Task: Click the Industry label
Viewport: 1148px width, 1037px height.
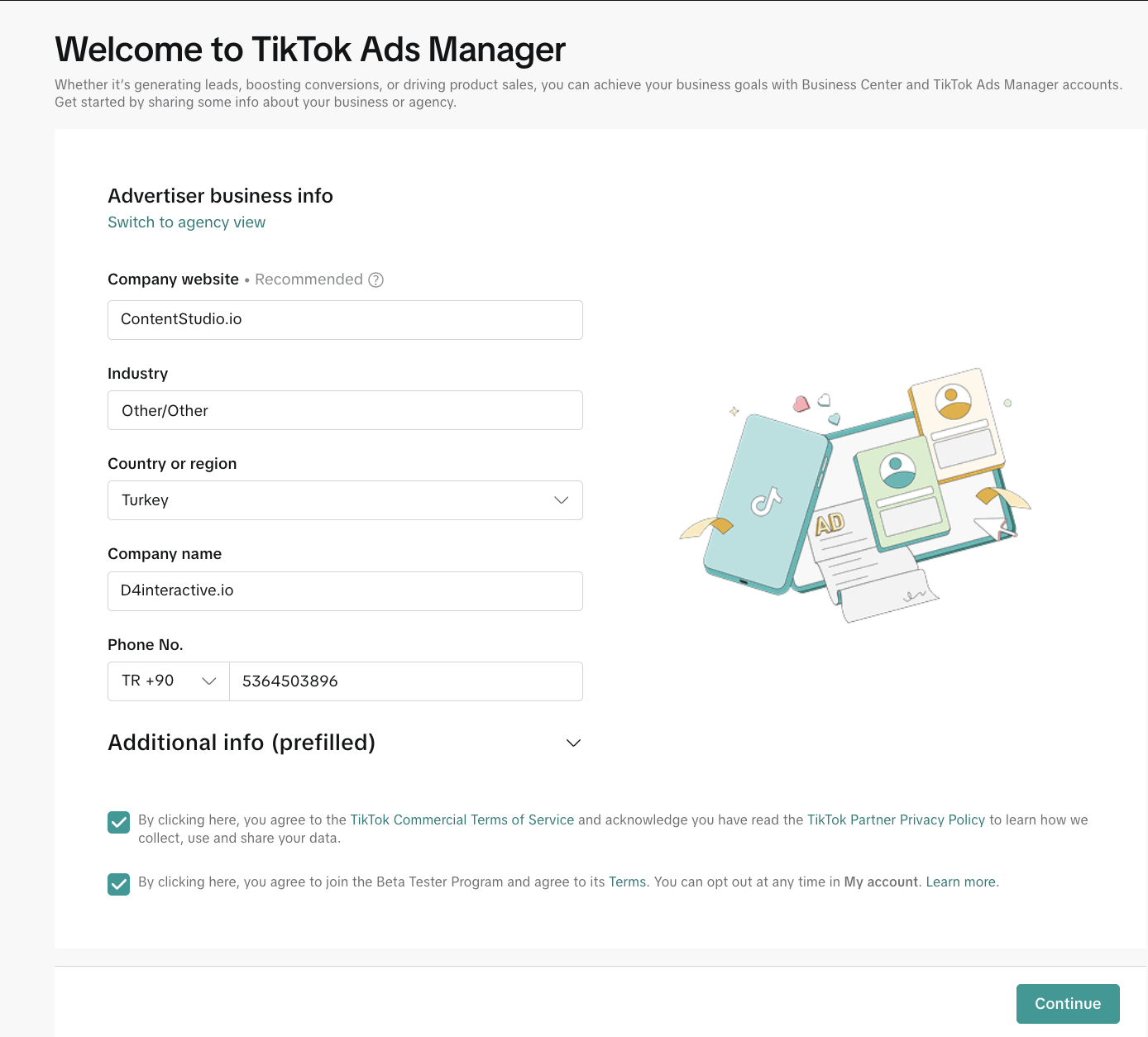Action: tap(138, 374)
